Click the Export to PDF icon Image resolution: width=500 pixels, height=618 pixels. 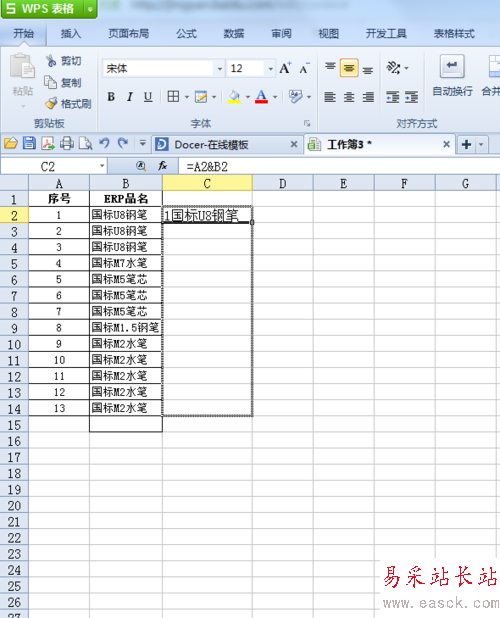(48, 143)
